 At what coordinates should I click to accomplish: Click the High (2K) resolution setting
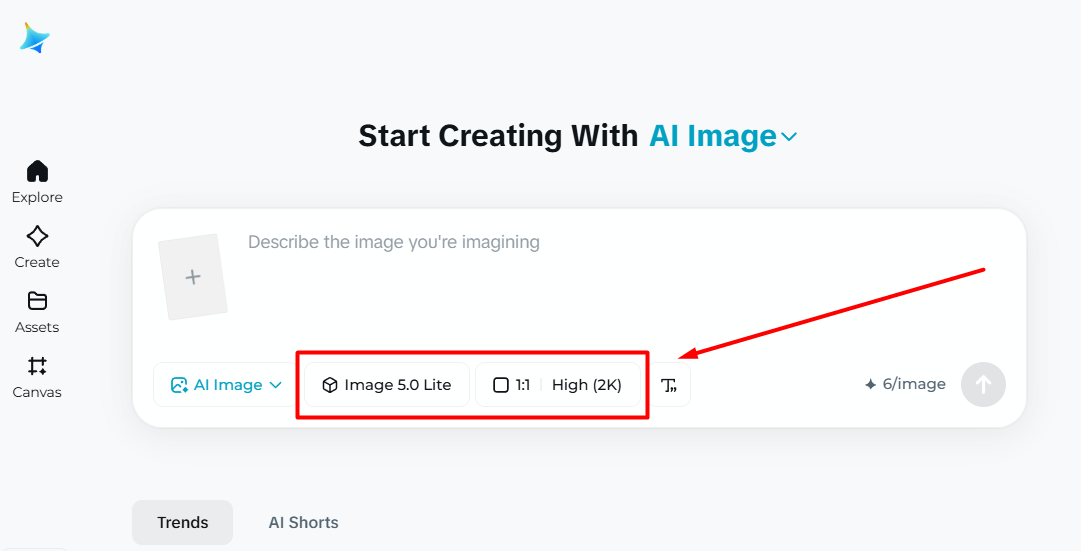click(x=587, y=385)
